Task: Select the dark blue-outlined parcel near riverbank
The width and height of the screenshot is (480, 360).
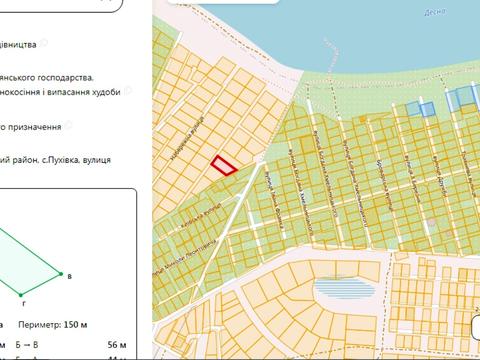Action: click(427, 109)
